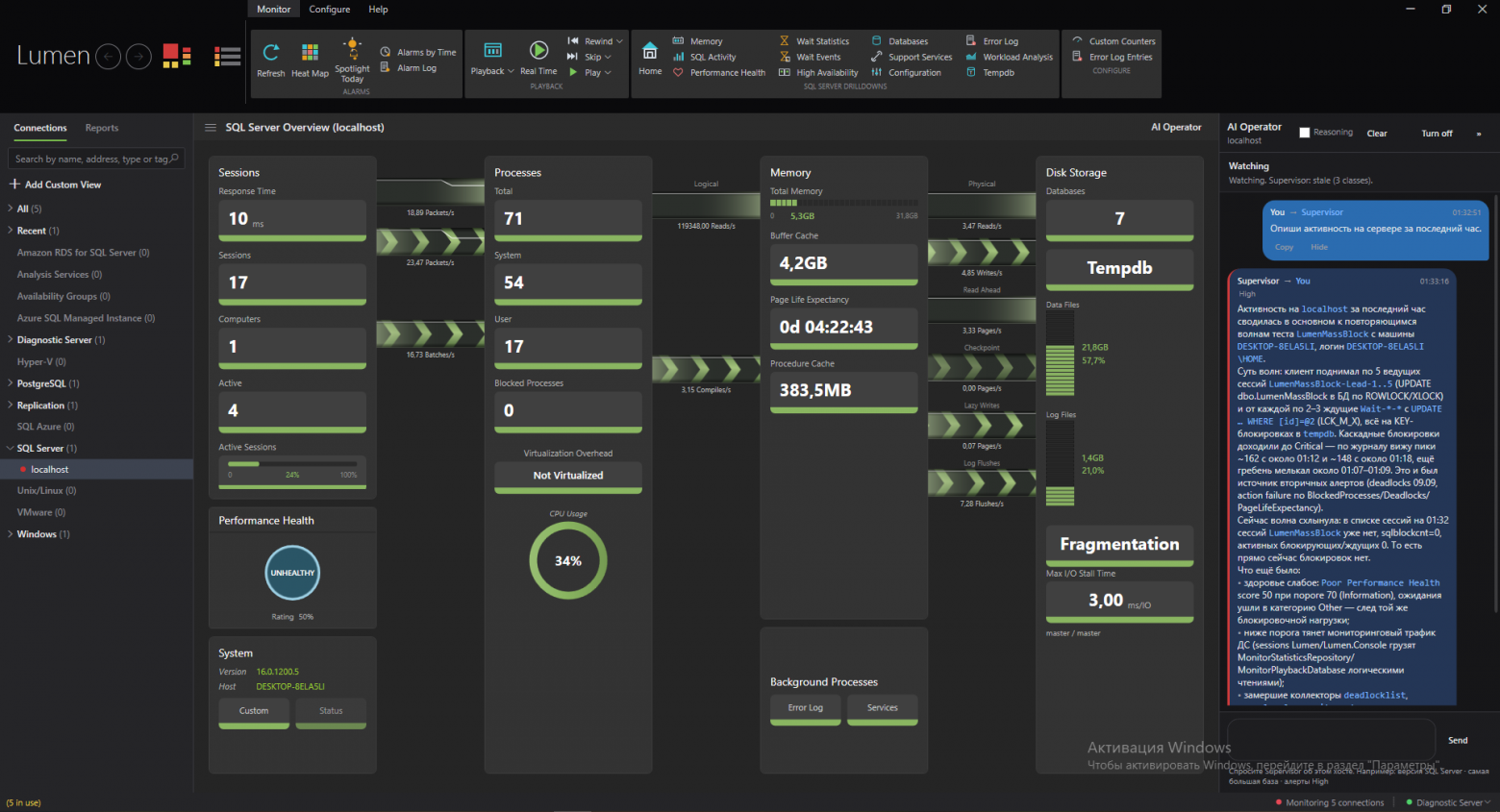Expand the PostgreSQL group
This screenshot has height=812, width=1500.
coord(11,383)
